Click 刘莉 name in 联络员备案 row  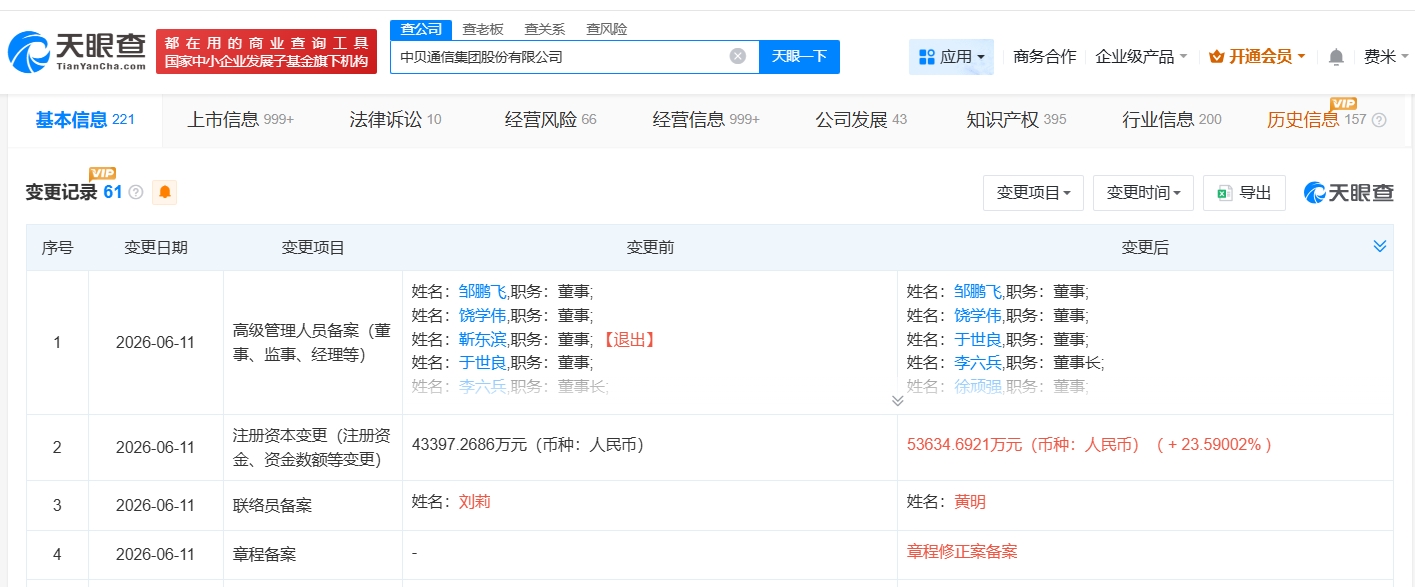475,502
